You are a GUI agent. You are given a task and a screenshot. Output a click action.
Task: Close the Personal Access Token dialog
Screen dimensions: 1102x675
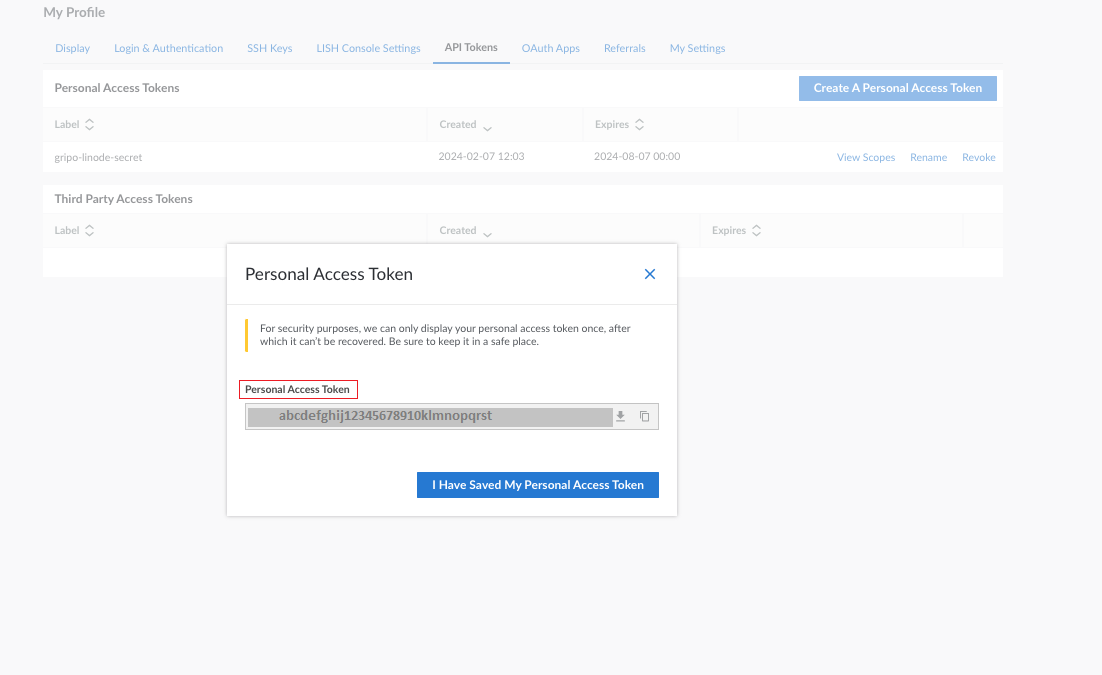tap(650, 274)
